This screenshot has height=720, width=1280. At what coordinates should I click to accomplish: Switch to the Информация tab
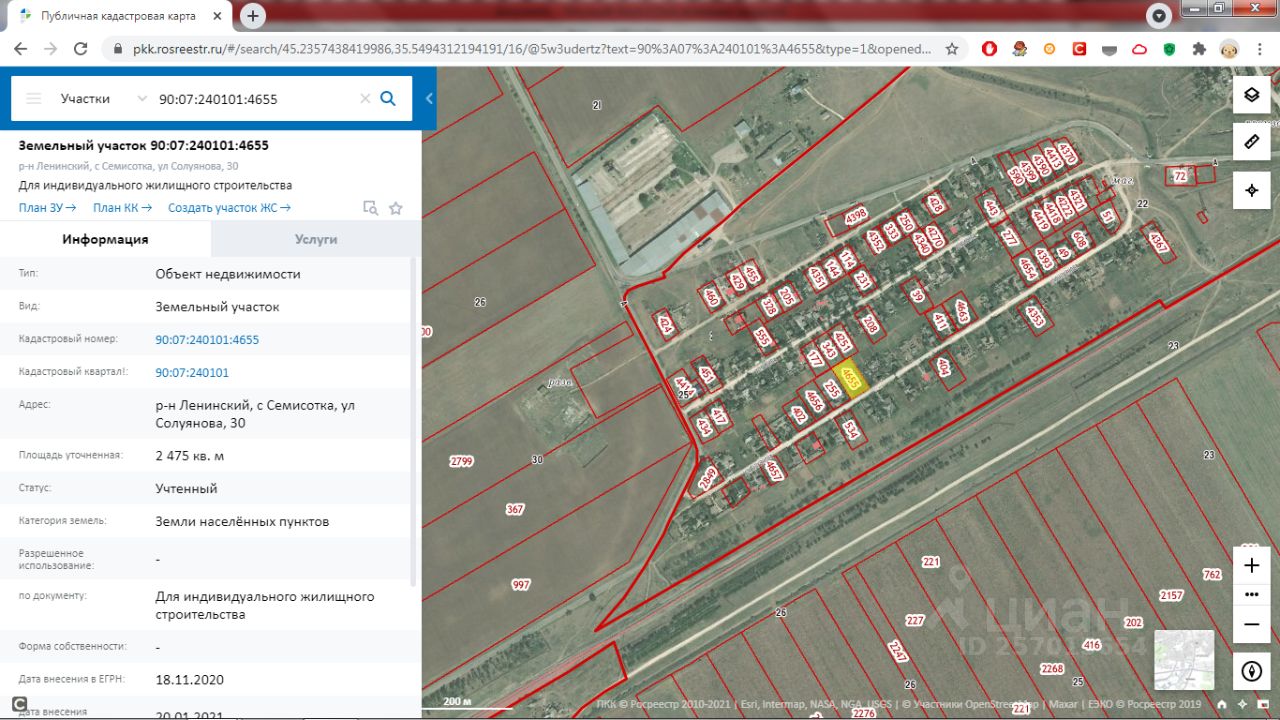105,239
